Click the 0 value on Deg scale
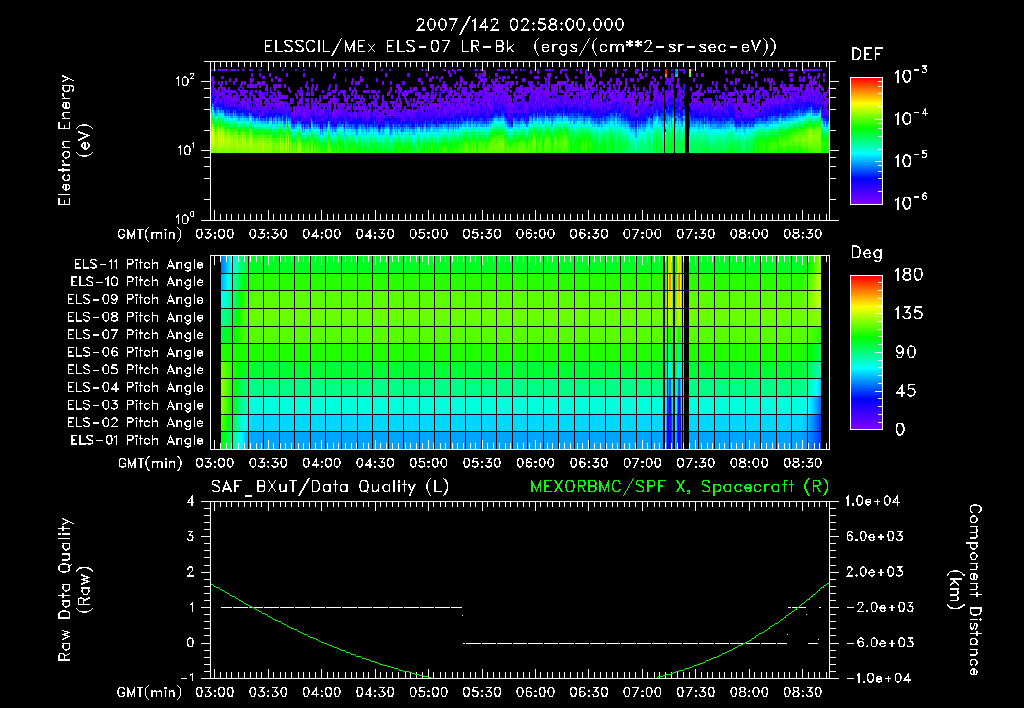 pos(900,430)
